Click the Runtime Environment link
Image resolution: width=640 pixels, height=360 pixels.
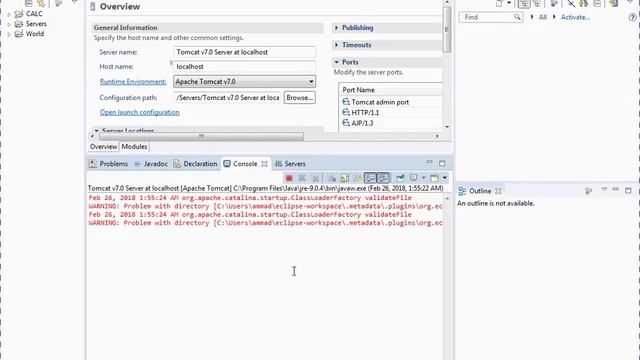click(x=133, y=82)
